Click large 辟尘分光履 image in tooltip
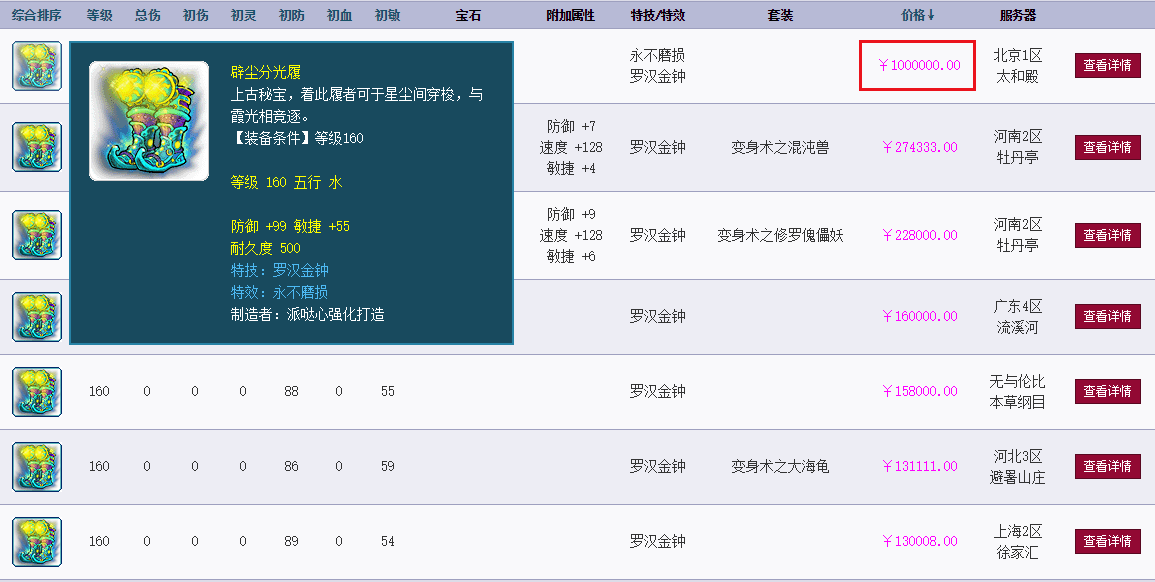Image resolution: width=1155 pixels, height=582 pixels. (149, 121)
